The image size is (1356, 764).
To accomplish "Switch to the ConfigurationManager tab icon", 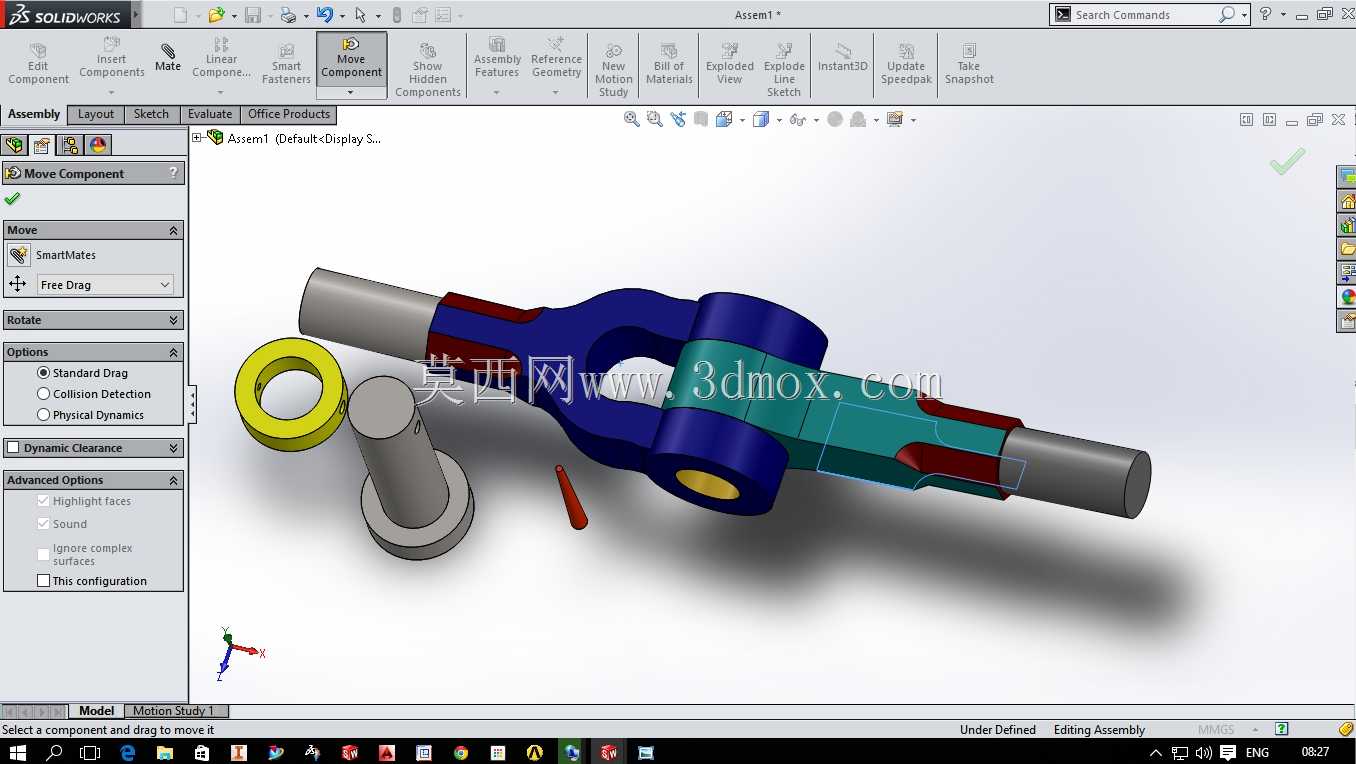I will tap(70, 145).
